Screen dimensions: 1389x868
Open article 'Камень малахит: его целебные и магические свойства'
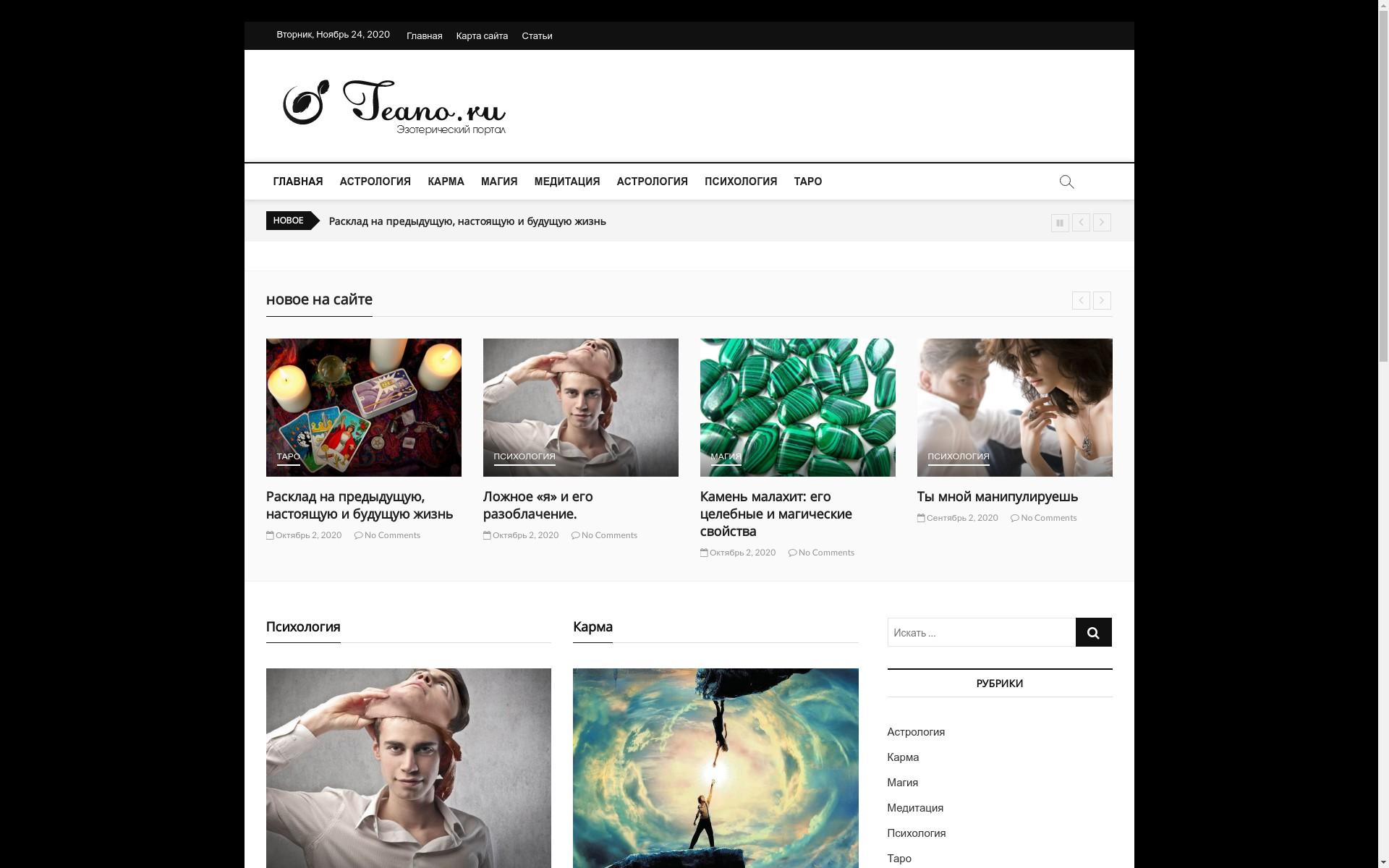[776, 514]
